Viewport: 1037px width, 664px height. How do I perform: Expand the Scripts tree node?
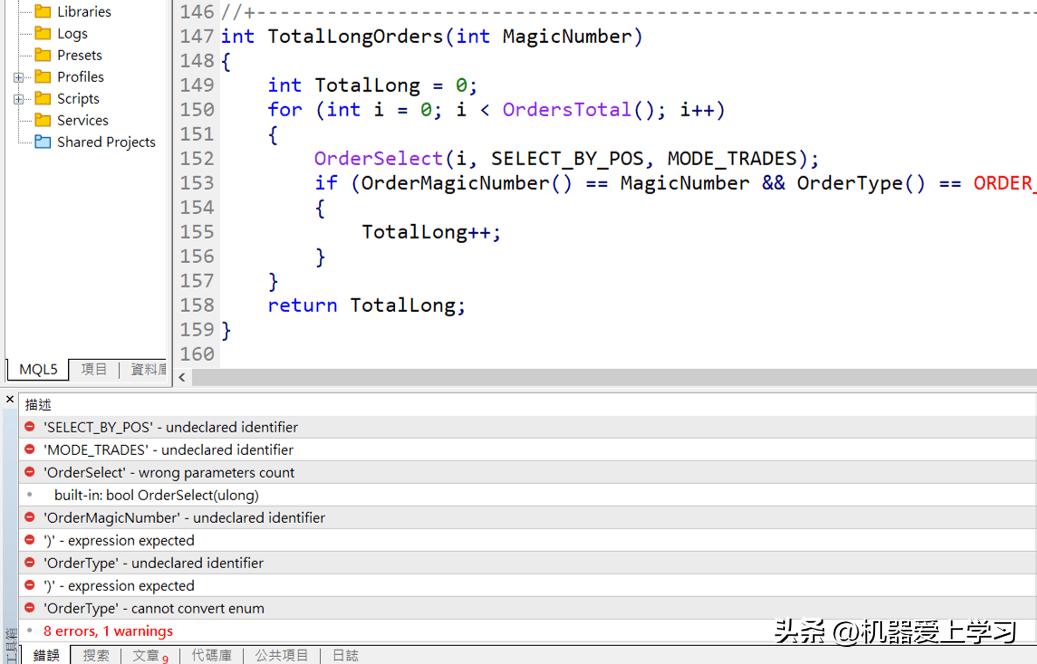pyautogui.click(x=19, y=99)
